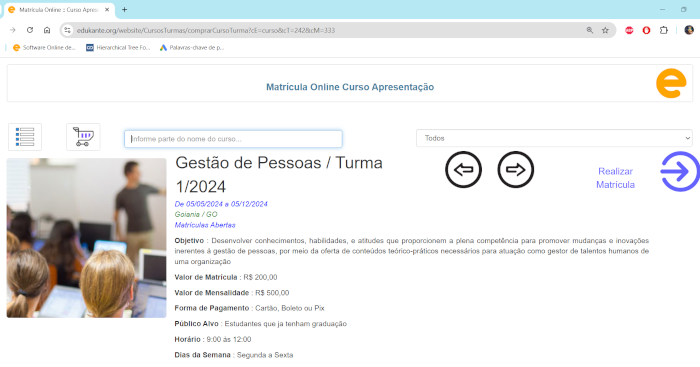This screenshot has height=367, width=700.
Task: Open the user profile avatar
Action: (x=689, y=30)
